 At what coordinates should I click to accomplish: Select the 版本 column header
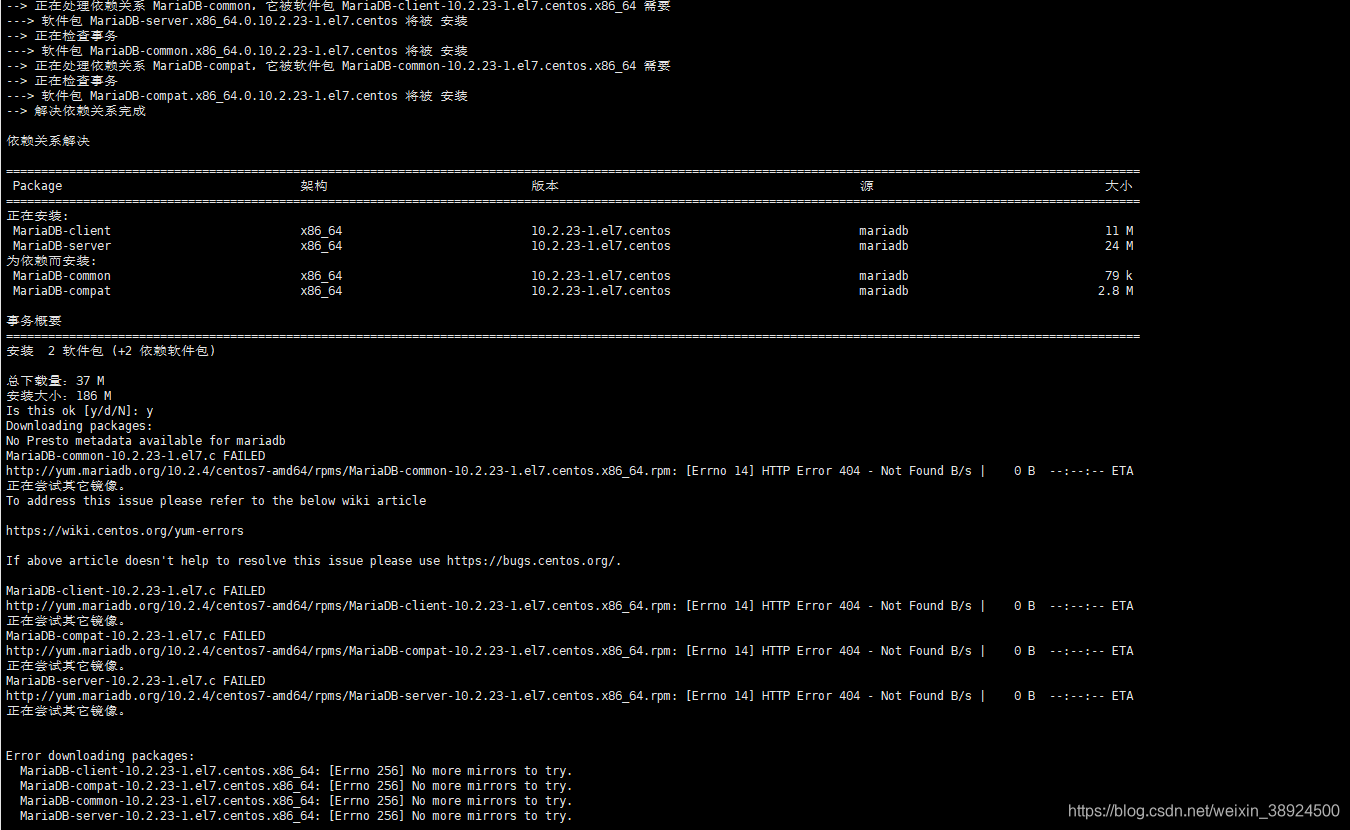[544, 185]
